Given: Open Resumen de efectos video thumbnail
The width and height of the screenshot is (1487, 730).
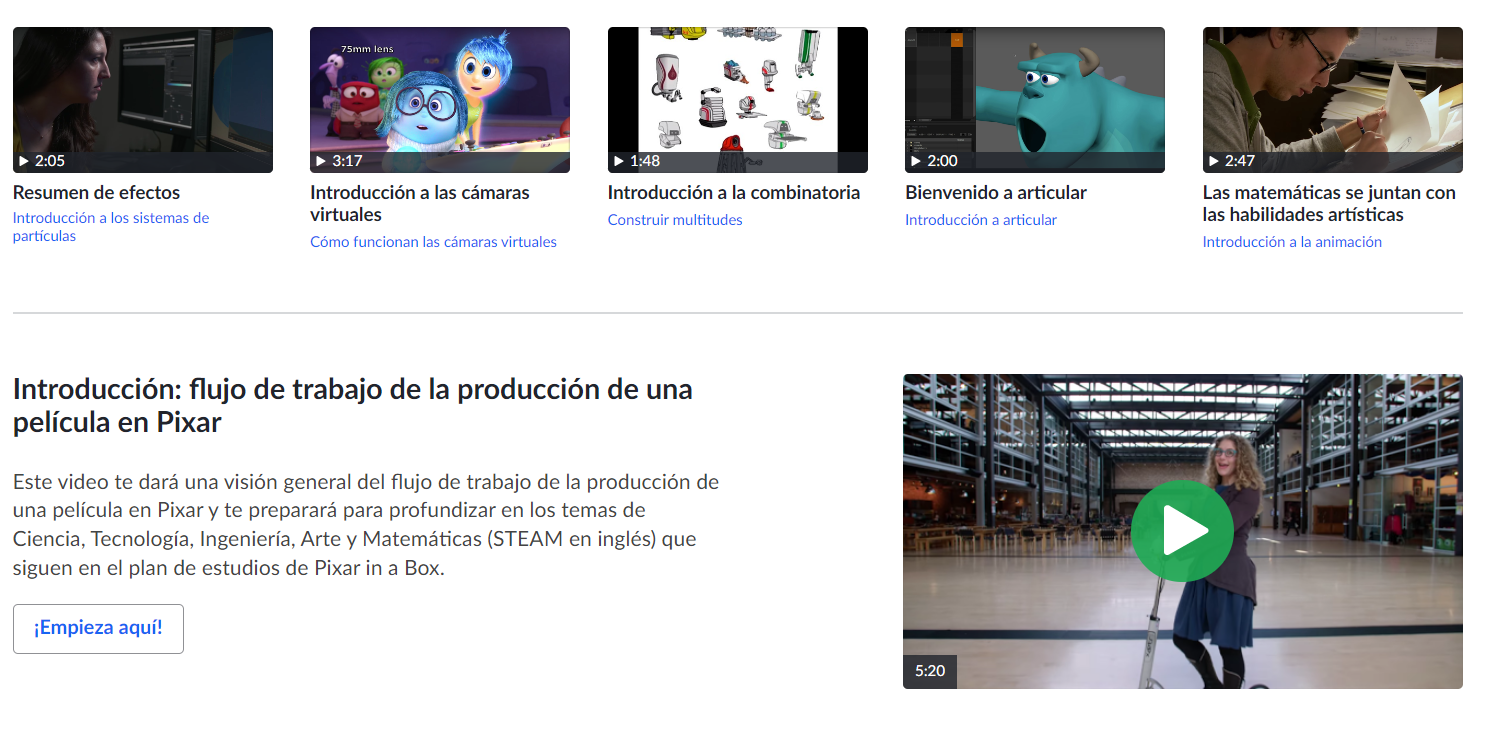Looking at the screenshot, I should tap(143, 100).
